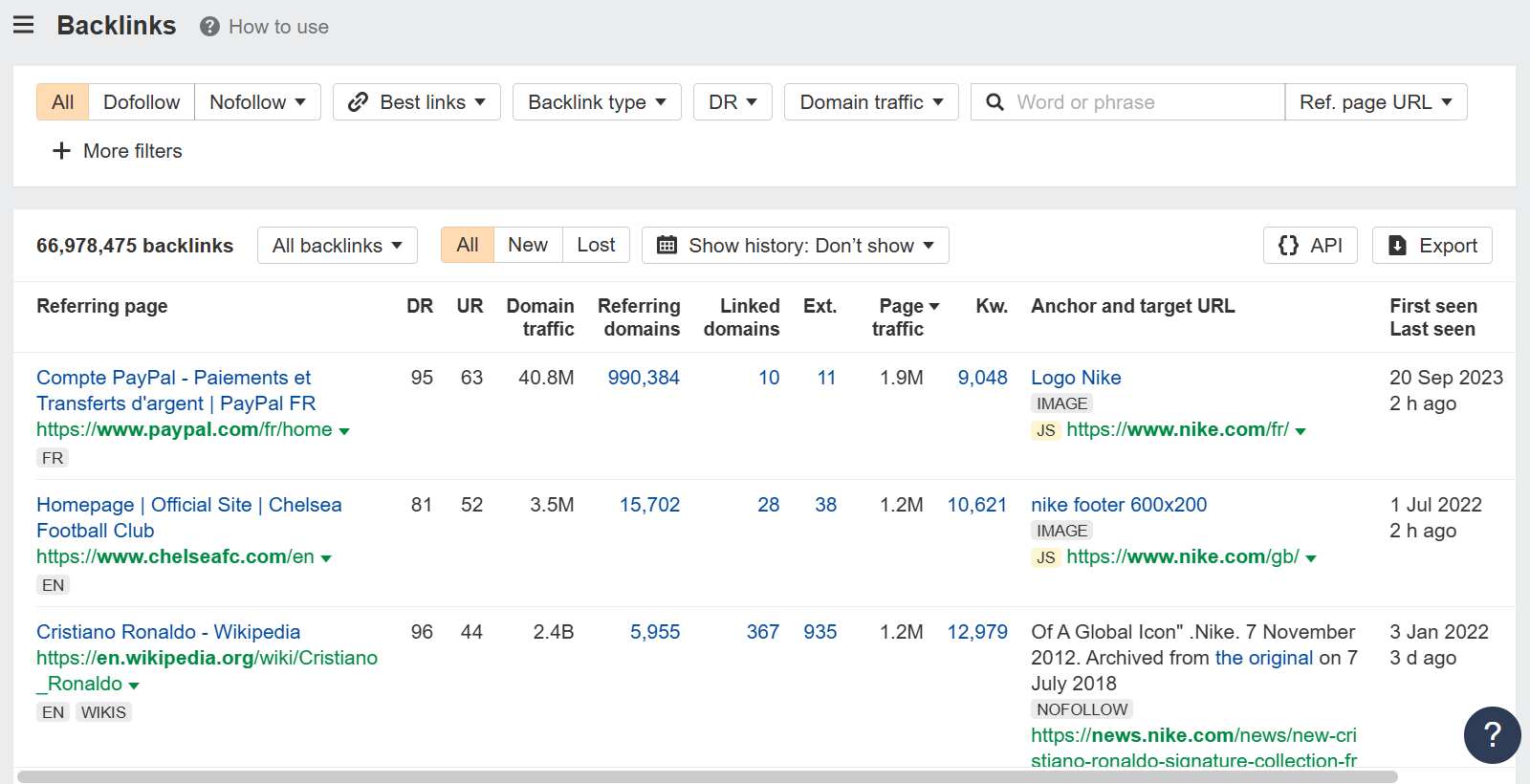Open the Show history dropdown
The image size is (1530, 784).
796,246
